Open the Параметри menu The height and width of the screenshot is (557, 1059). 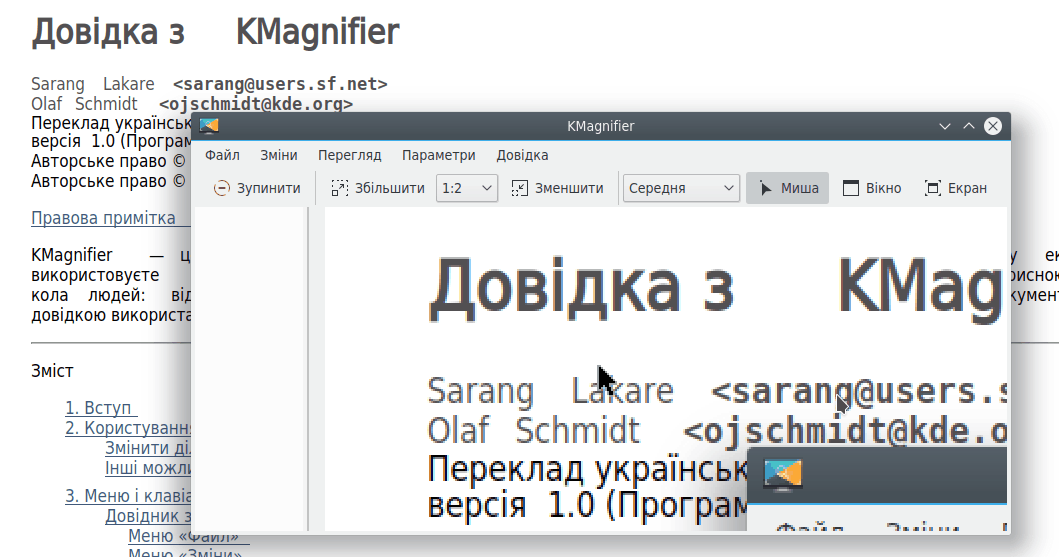tap(438, 155)
